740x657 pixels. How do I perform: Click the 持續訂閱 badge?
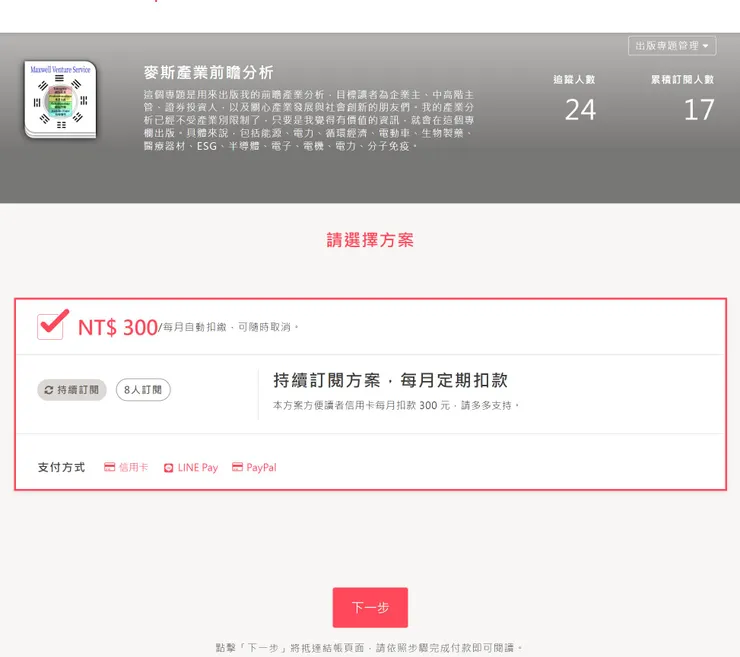click(72, 390)
